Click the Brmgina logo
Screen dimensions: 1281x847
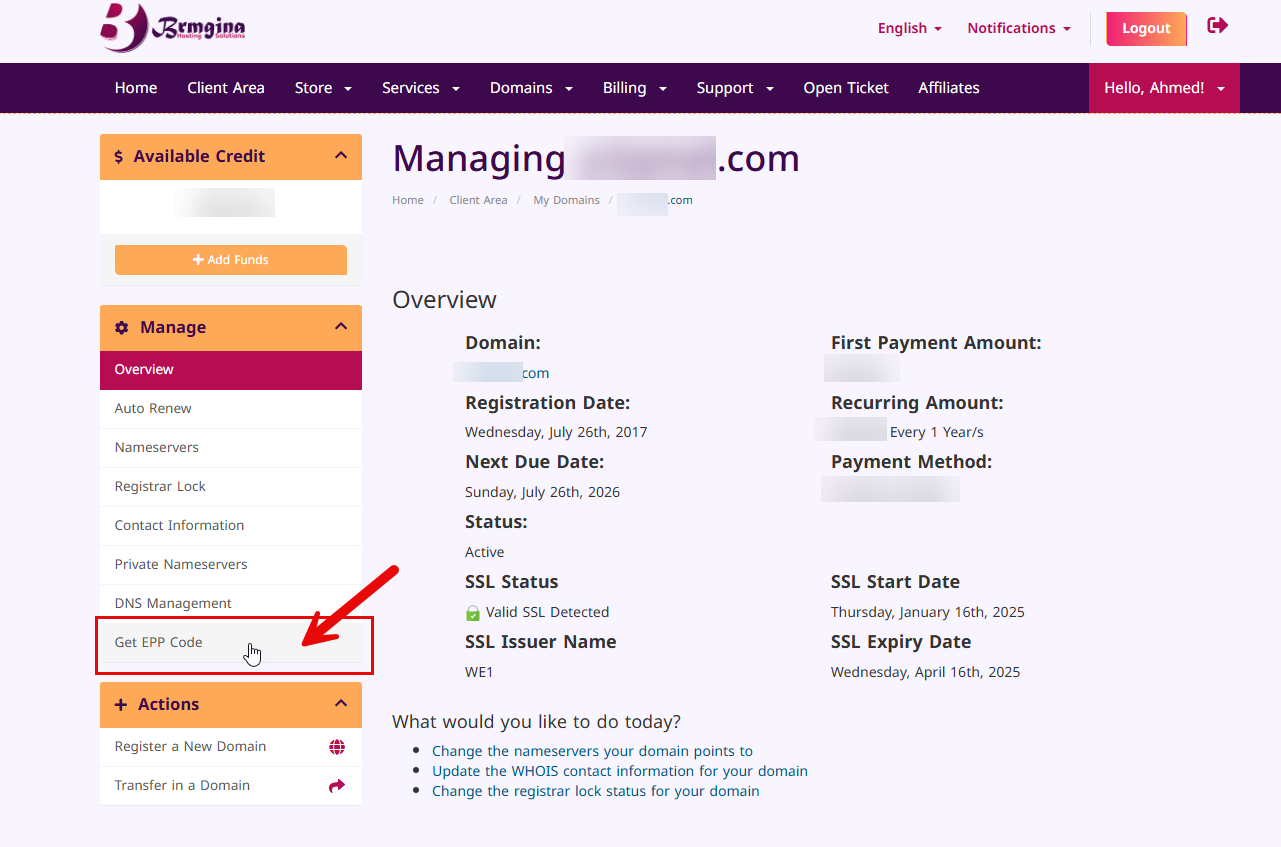[x=173, y=27]
